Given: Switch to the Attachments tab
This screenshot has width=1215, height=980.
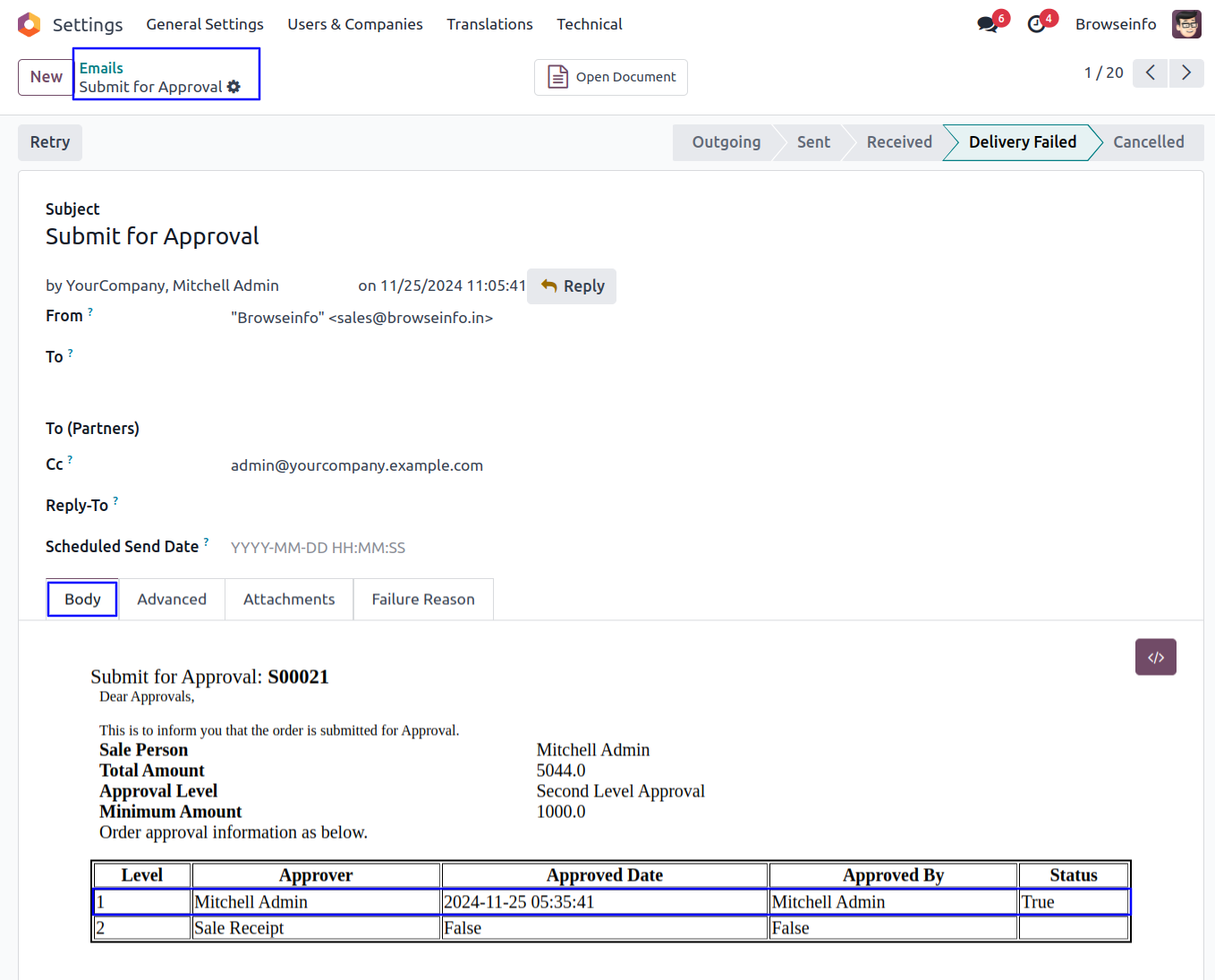Looking at the screenshot, I should point(289,600).
